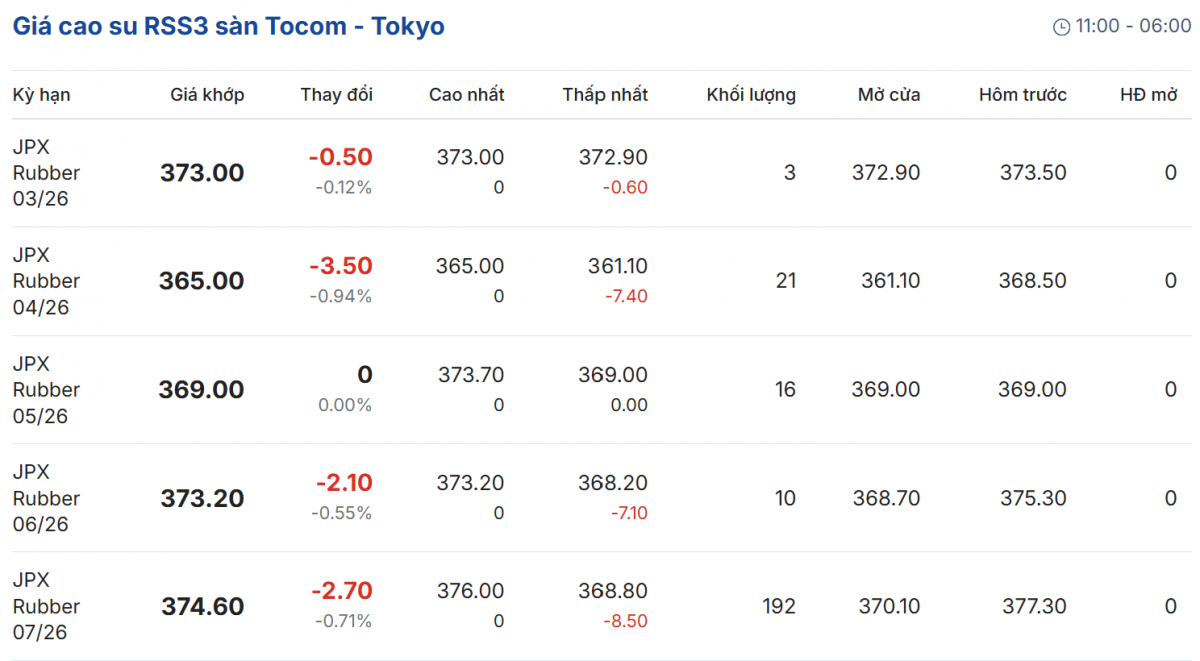The height and width of the screenshot is (661, 1200).
Task: Click the 373.00 matched price for 03/26
Action: [202, 173]
